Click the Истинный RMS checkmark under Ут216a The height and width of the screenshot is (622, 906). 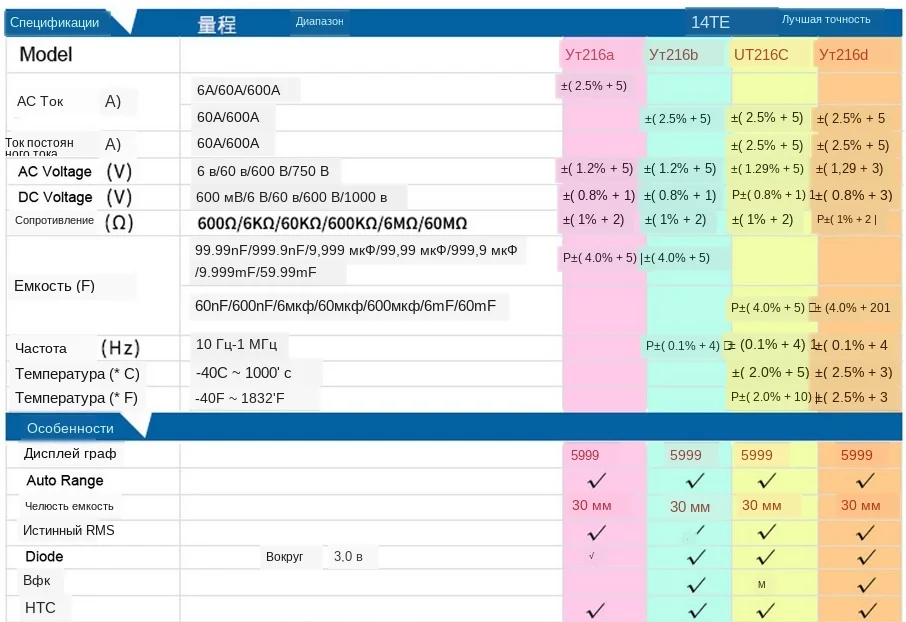(x=596, y=532)
